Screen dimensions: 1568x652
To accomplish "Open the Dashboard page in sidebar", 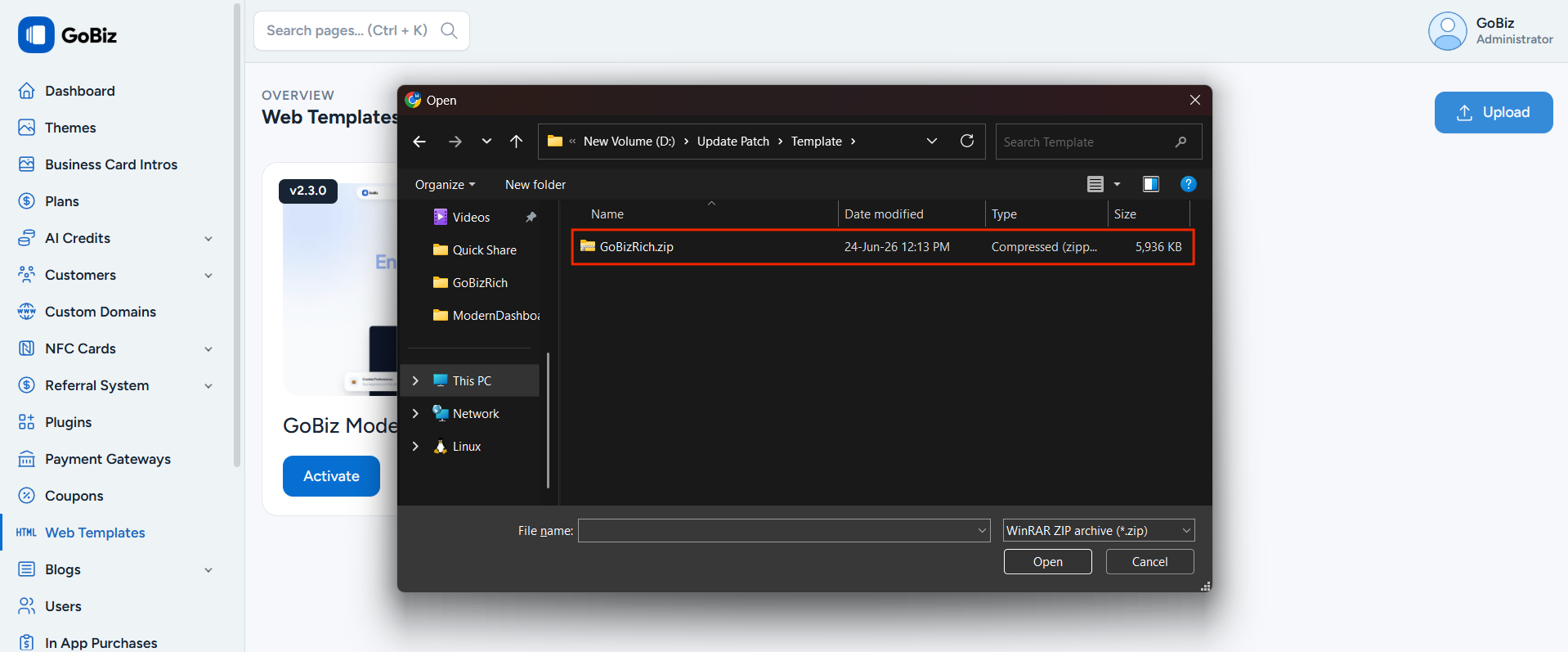I will pos(80,91).
